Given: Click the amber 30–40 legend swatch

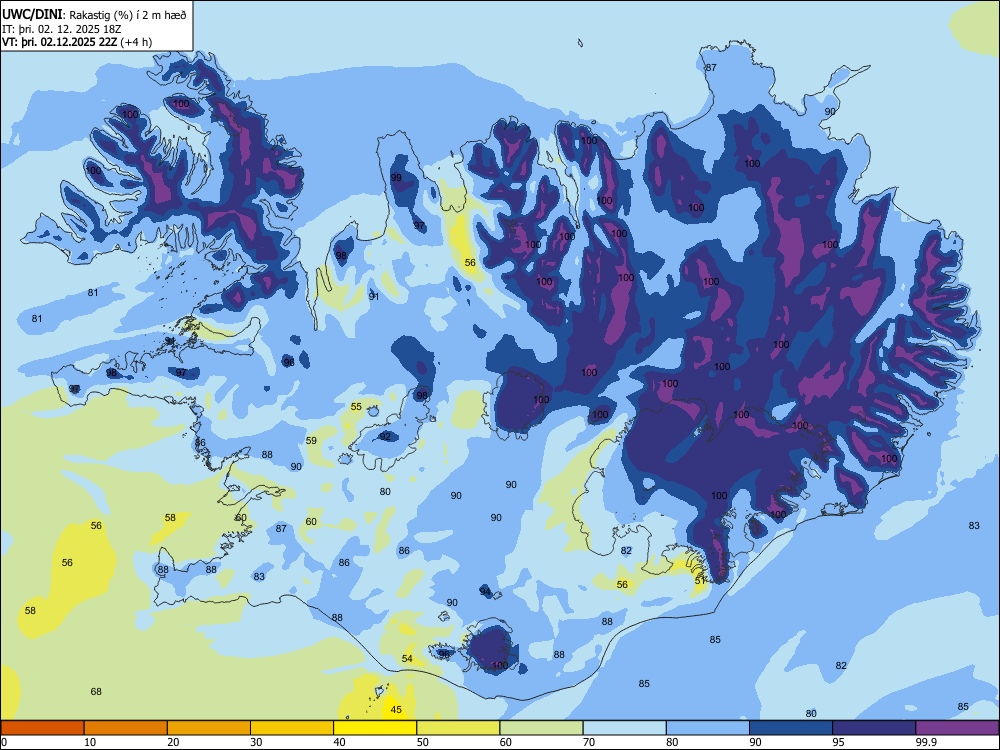Looking at the screenshot, I should (292, 728).
